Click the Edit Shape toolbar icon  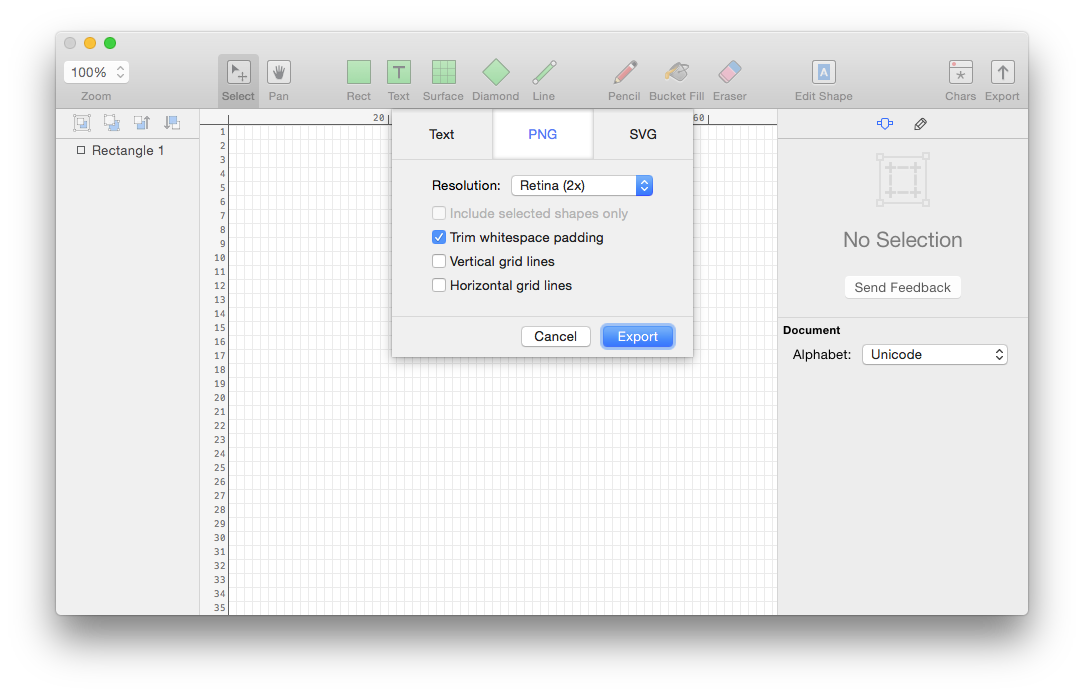coord(823,73)
